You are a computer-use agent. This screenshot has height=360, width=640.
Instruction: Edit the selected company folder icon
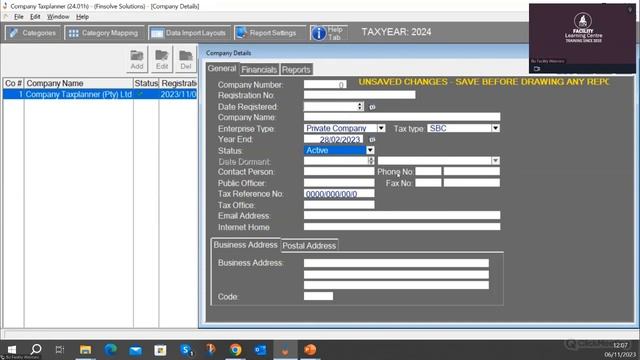(162, 60)
